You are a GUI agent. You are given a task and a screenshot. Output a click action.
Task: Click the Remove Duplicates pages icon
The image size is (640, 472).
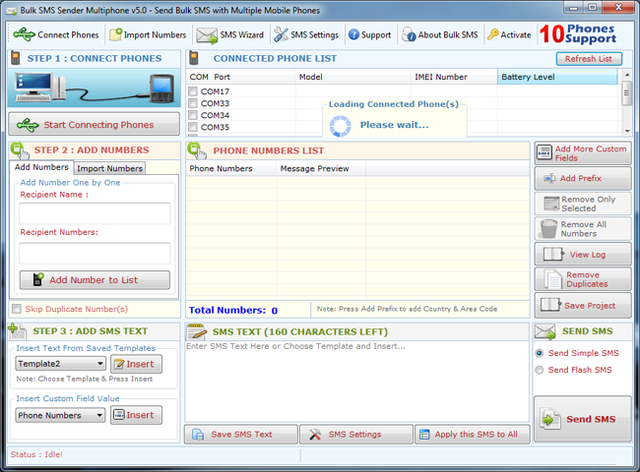click(x=552, y=279)
